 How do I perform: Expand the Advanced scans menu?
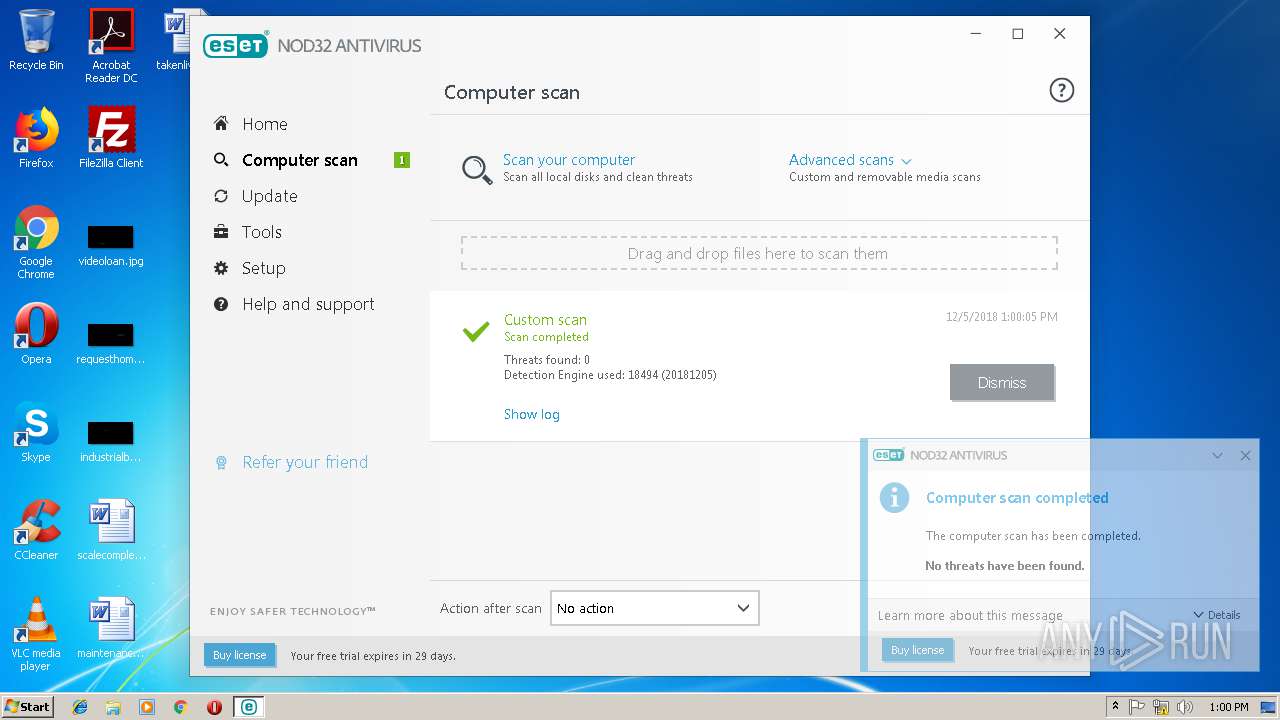click(850, 160)
